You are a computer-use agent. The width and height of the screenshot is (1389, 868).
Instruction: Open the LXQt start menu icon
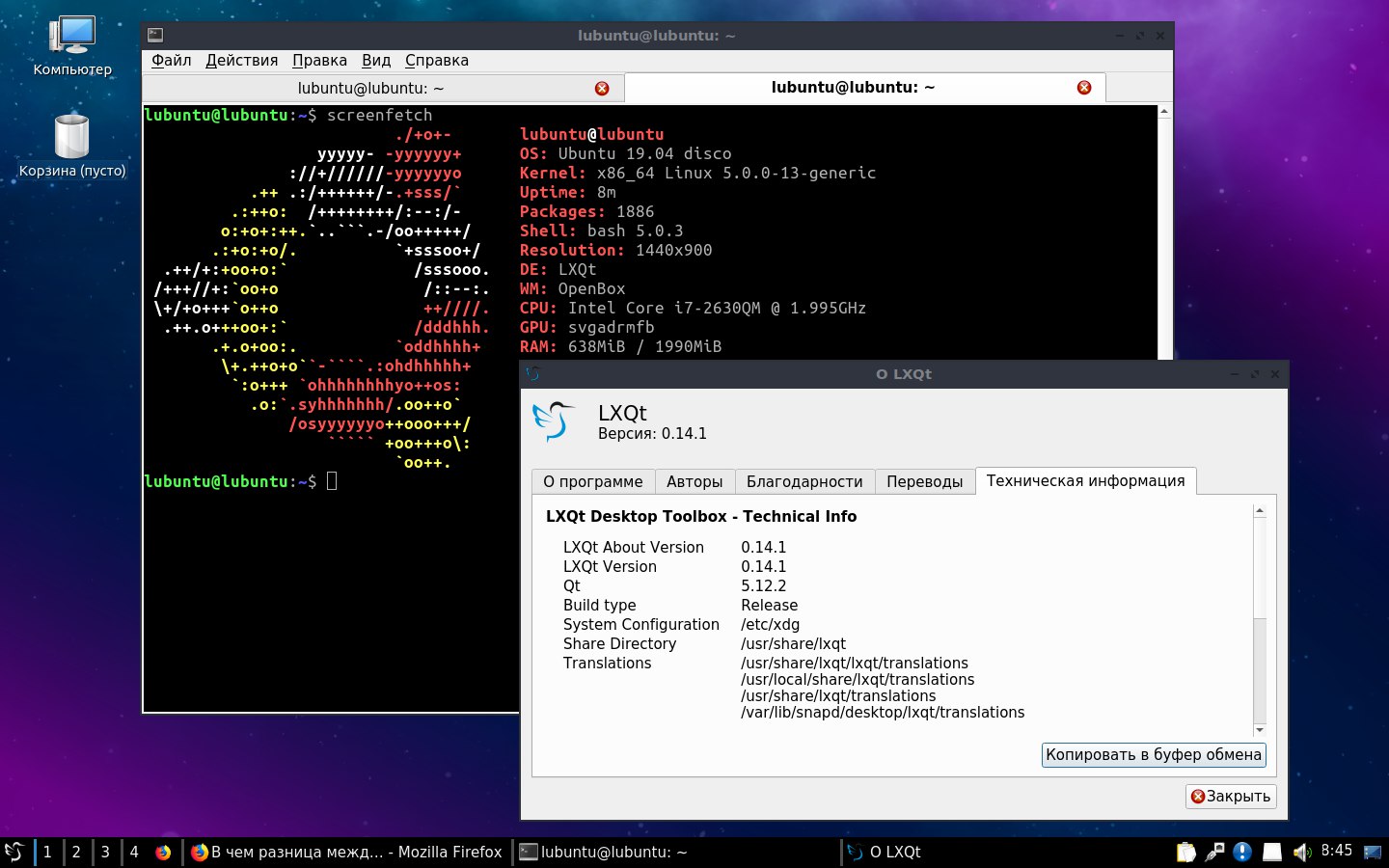(x=14, y=852)
